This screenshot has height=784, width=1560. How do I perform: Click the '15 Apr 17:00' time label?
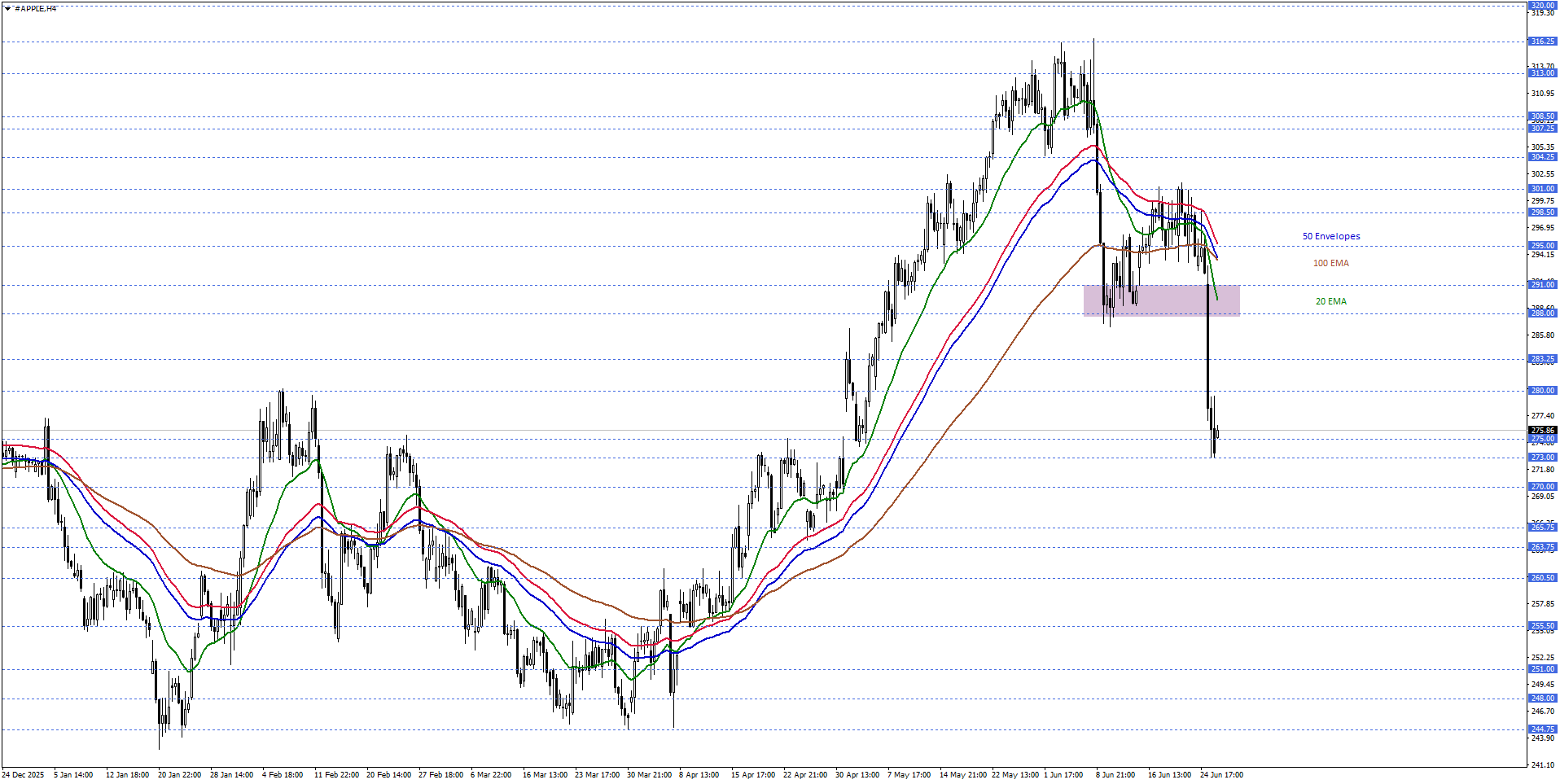[753, 775]
